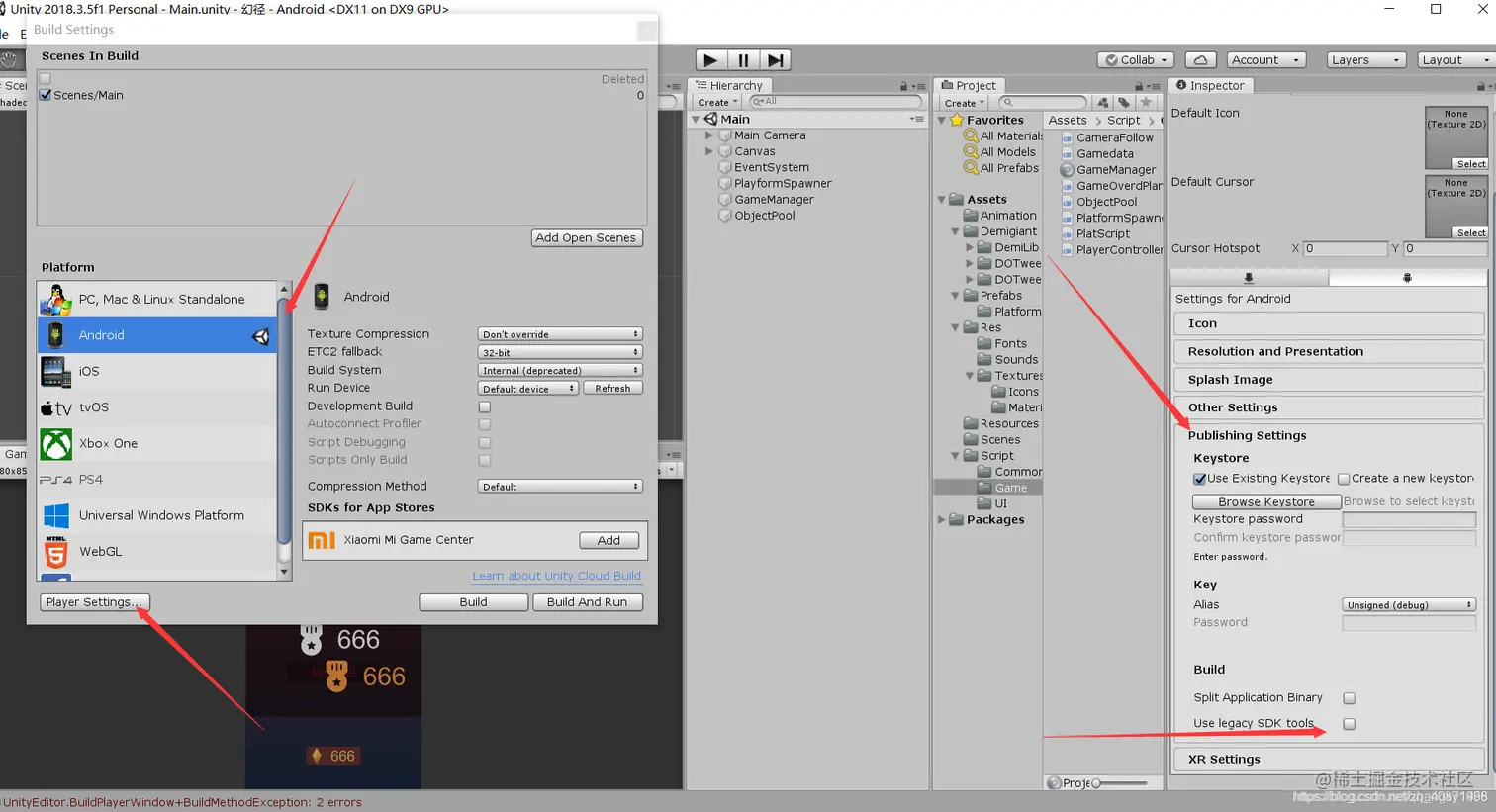The image size is (1496, 812).
Task: Click the Build button
Action: [473, 602]
